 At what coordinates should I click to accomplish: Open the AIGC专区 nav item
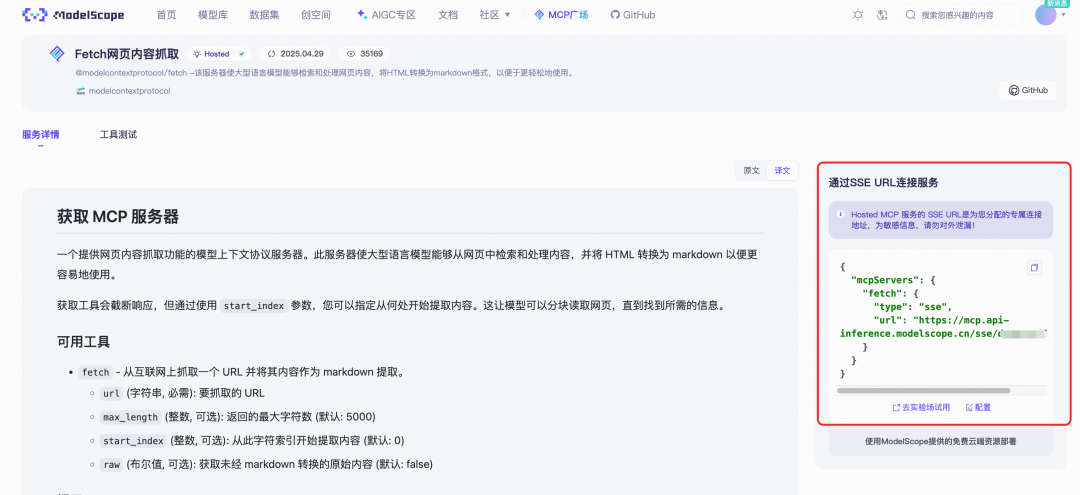[386, 14]
